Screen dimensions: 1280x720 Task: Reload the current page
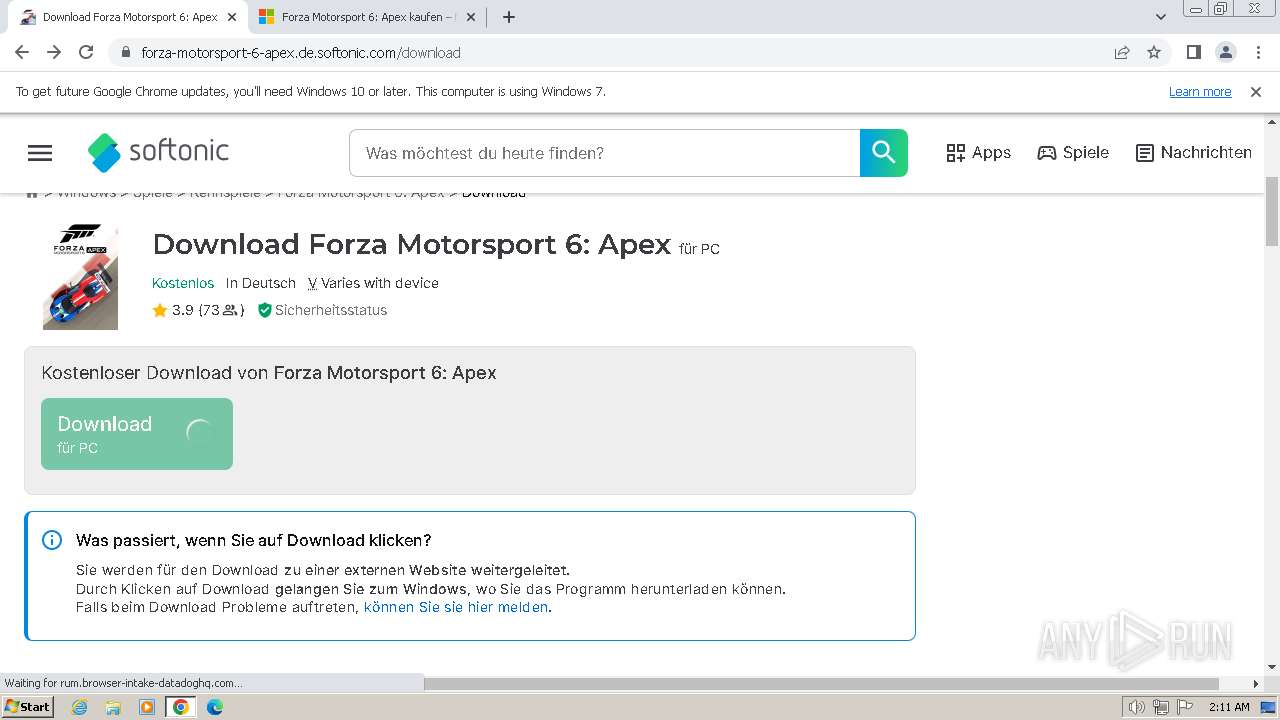[86, 53]
